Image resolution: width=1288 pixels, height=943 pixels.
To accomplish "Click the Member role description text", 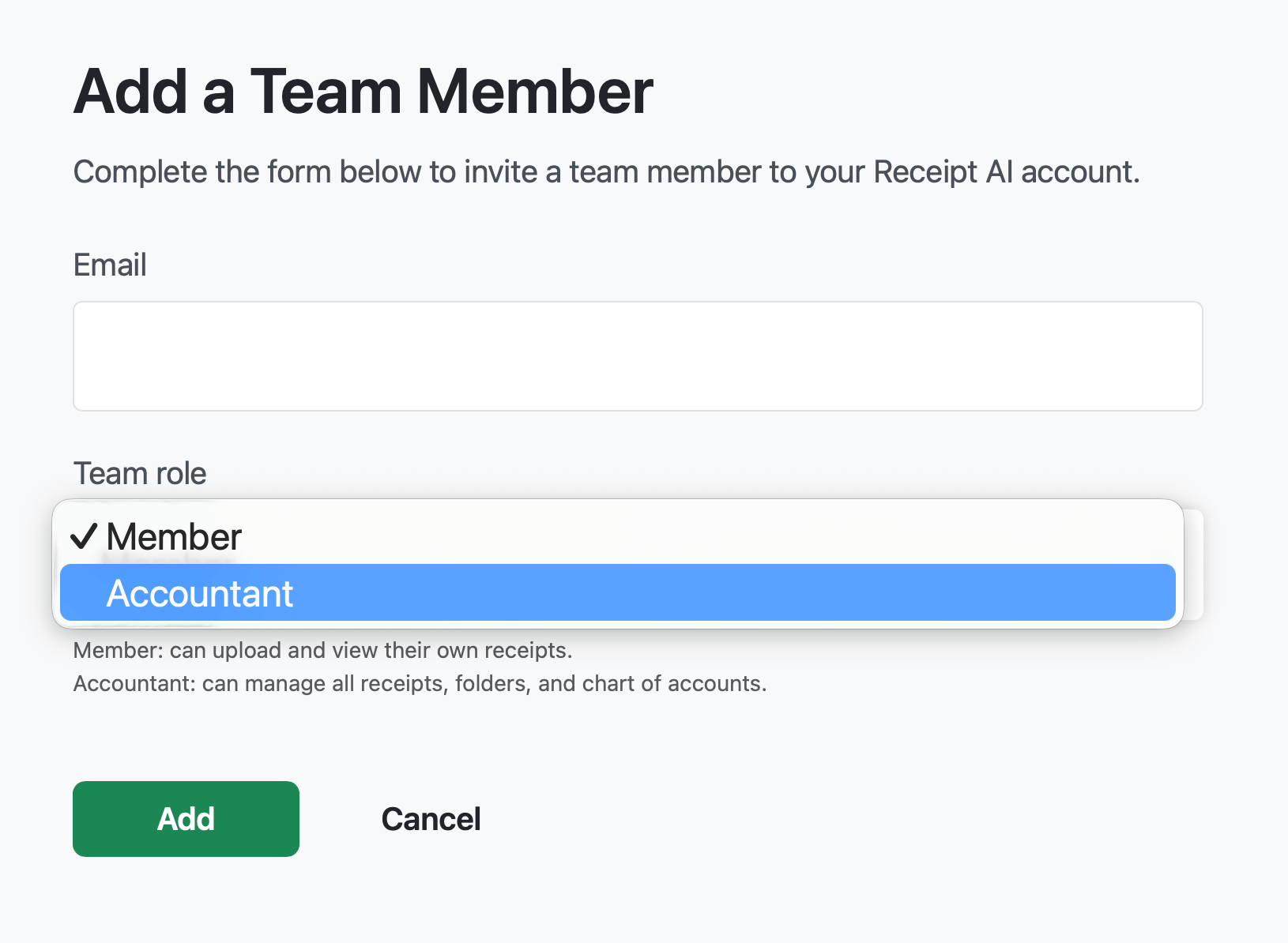I will pos(324,650).
